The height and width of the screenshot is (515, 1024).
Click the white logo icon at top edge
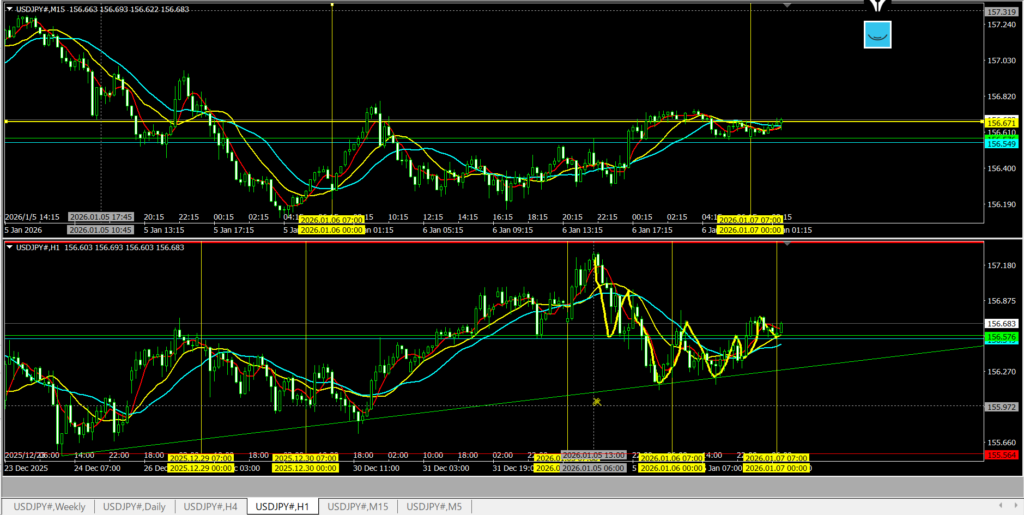pyautogui.click(x=878, y=7)
